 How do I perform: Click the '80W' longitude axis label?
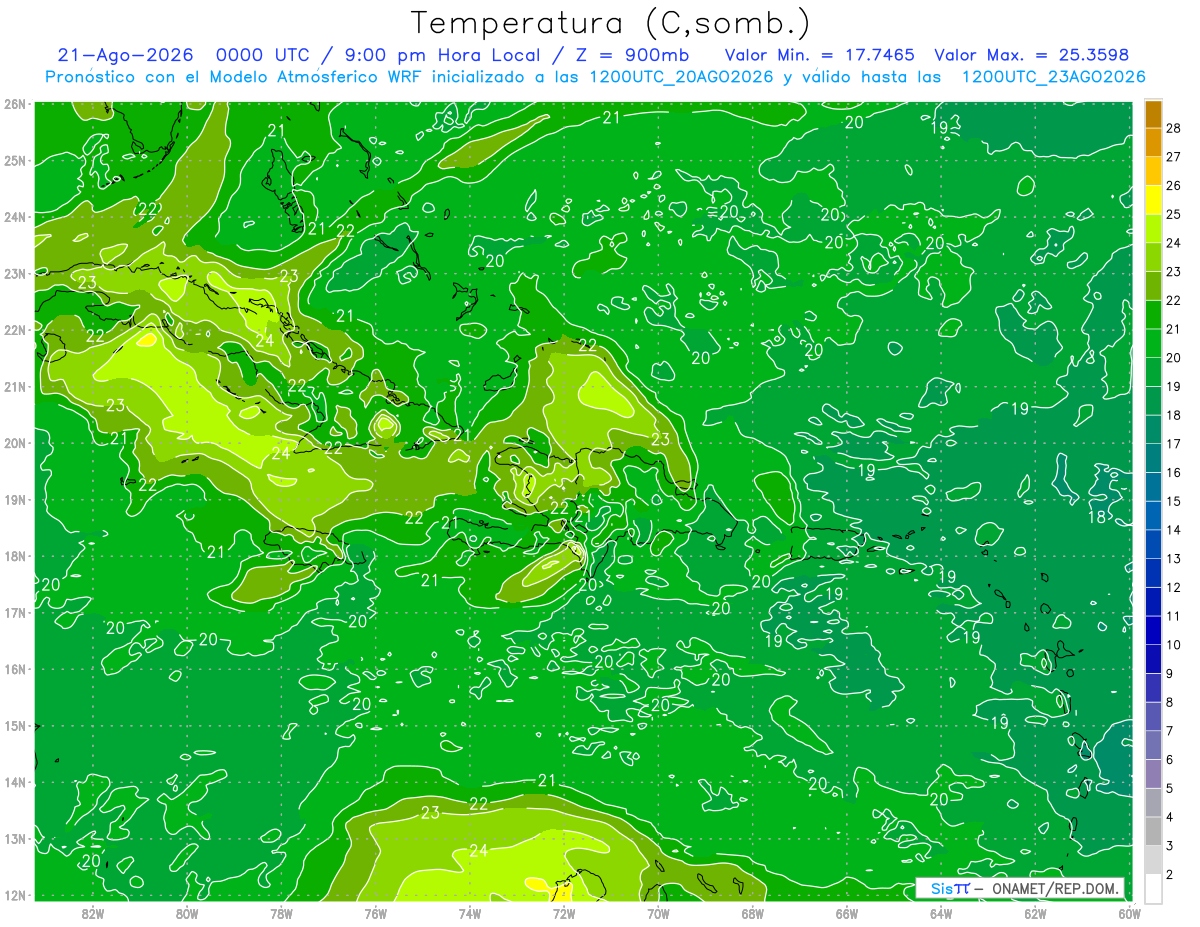point(187,913)
